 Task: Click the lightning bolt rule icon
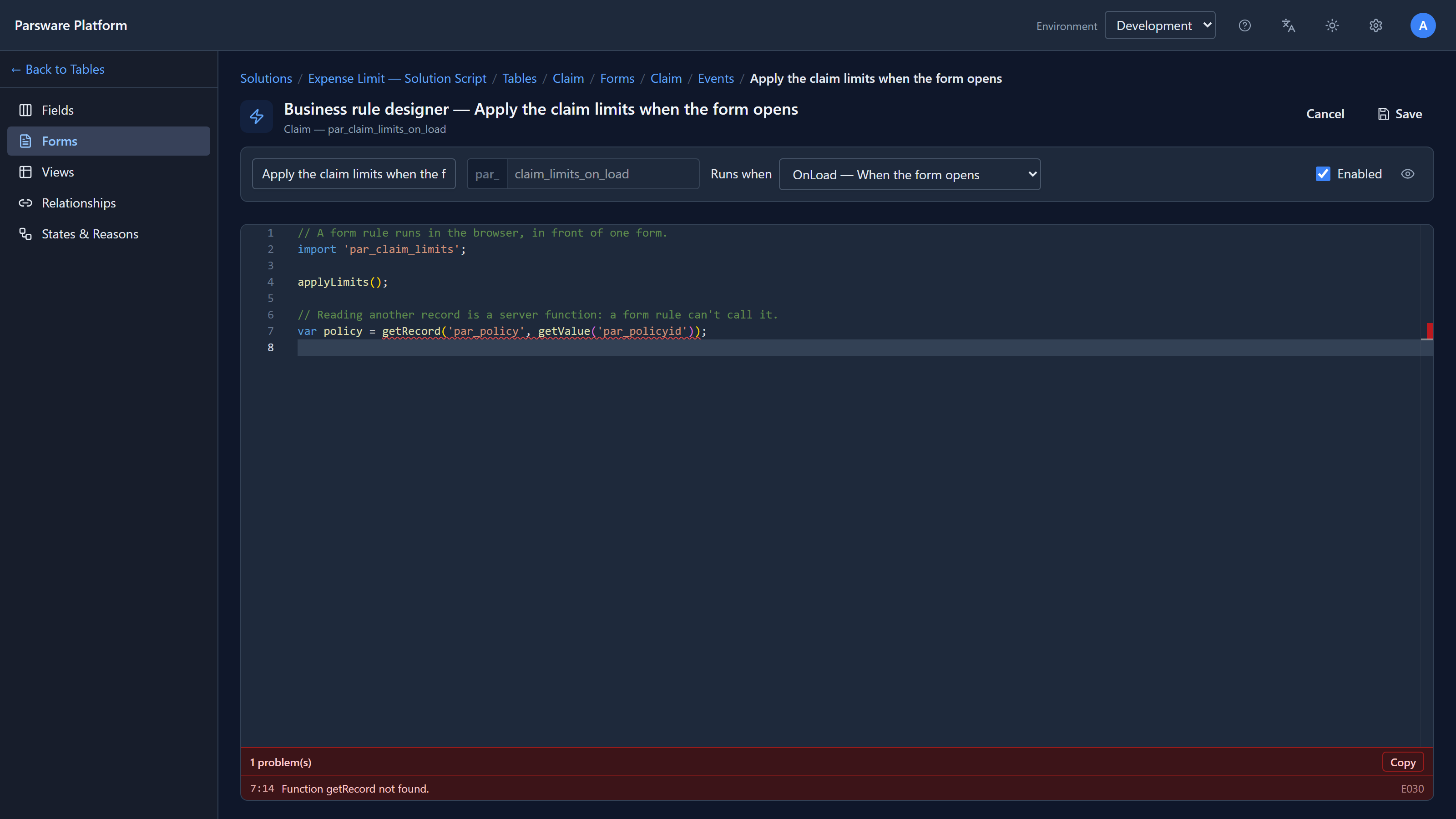point(257,116)
